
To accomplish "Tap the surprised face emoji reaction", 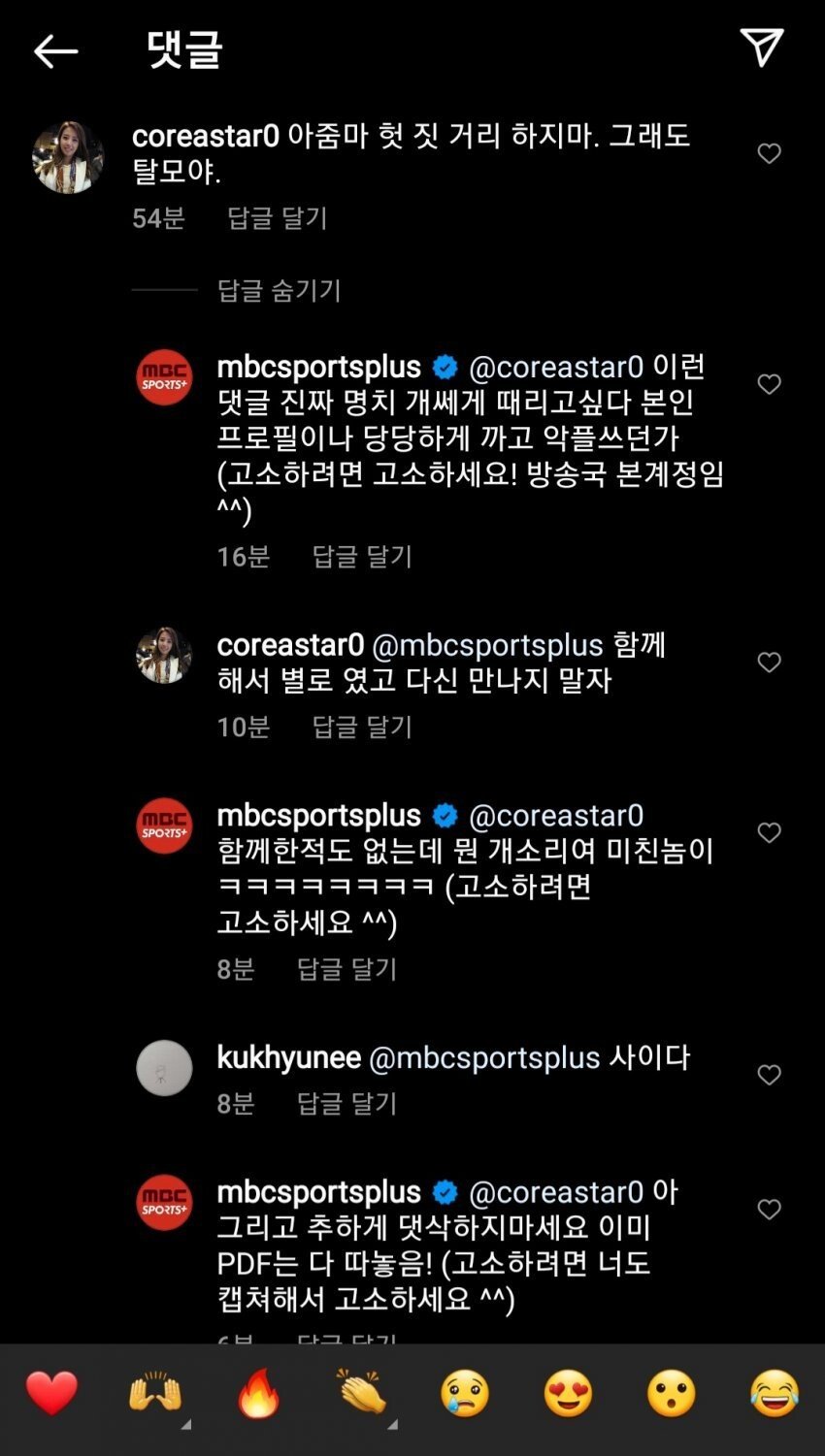I will coord(672,1394).
